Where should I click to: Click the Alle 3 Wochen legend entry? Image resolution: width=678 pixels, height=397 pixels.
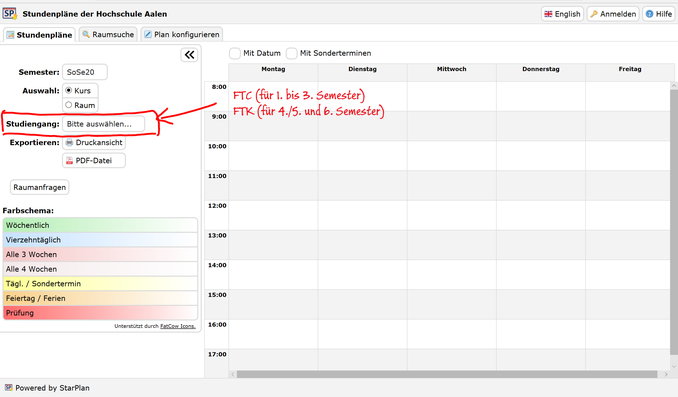100,254
